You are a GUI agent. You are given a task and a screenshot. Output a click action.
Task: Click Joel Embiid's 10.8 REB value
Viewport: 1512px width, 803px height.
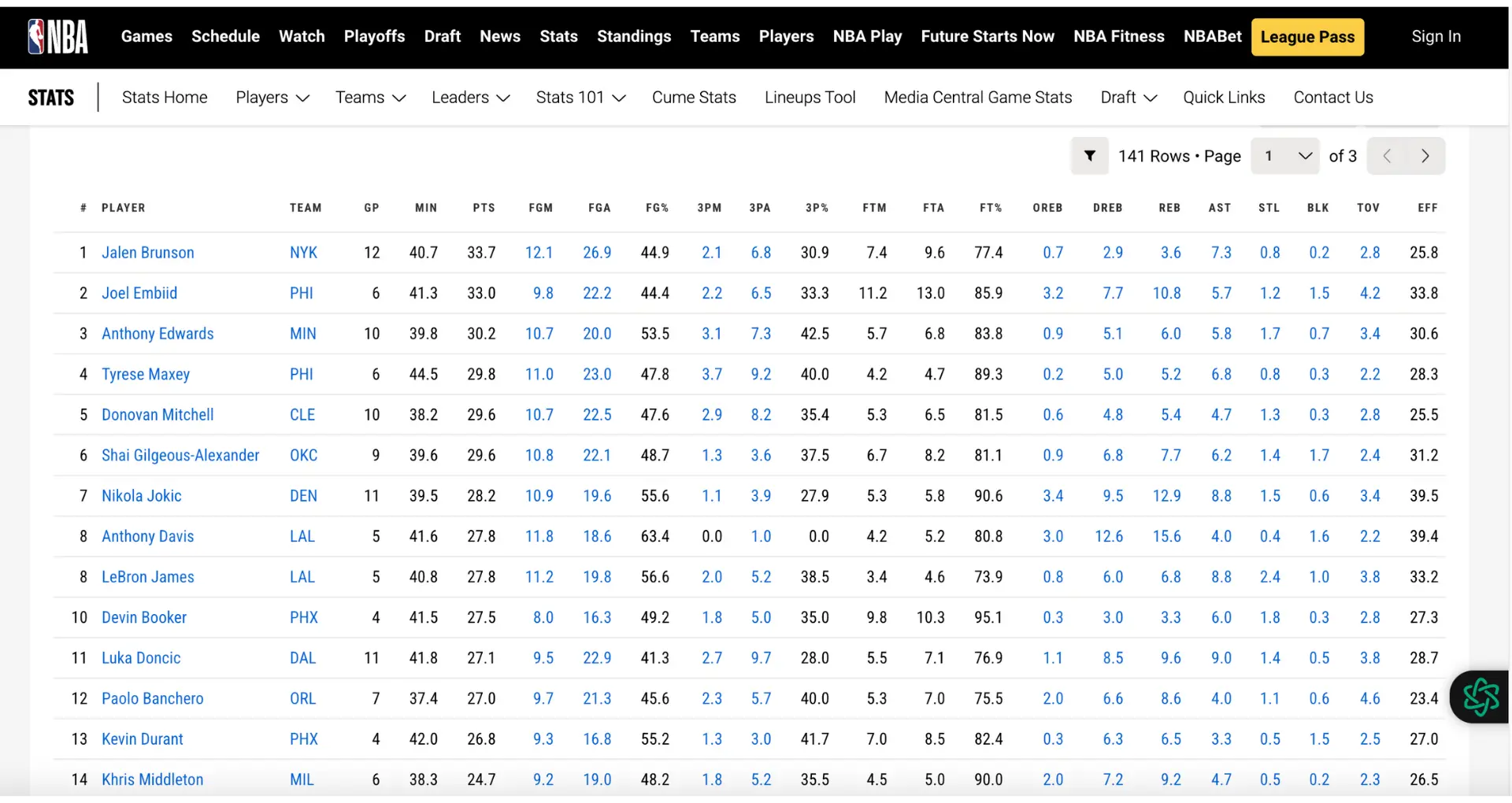click(x=1167, y=294)
